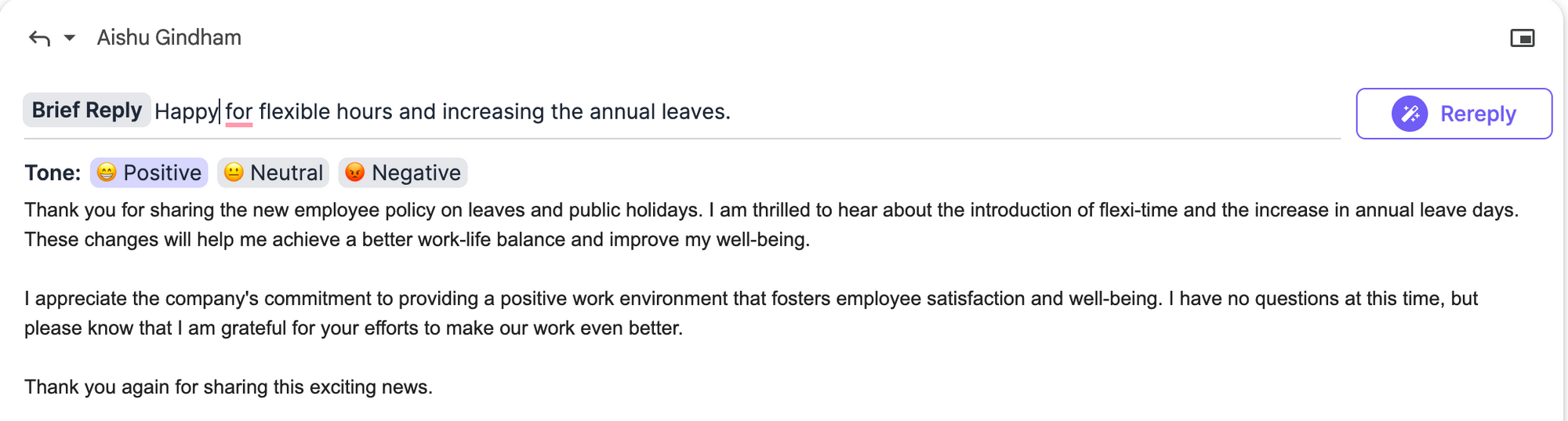
Task: Click the pop-out reply window icon
Action: pos(1522,38)
